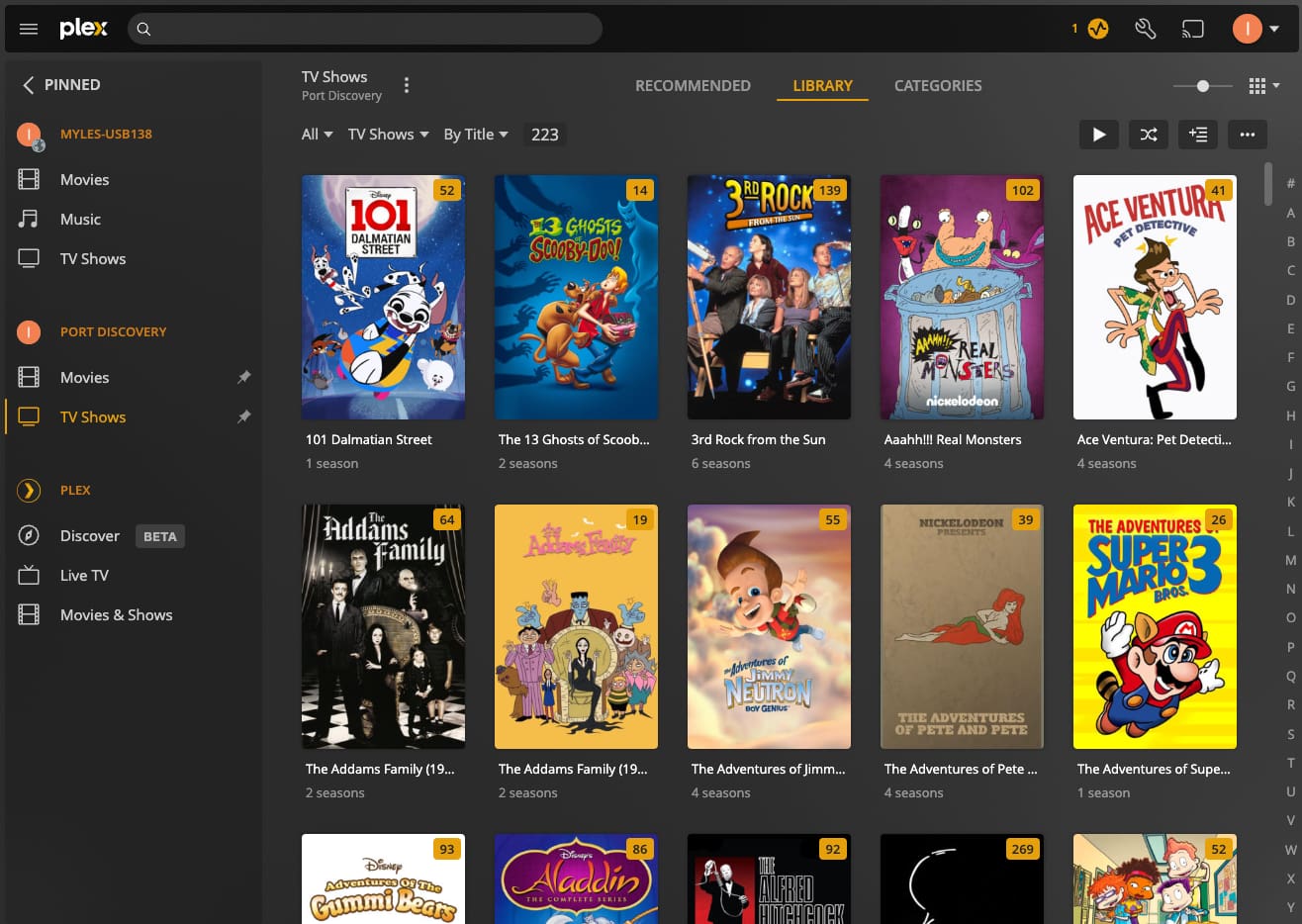Click the 3rd Rock from the Sun title link
Image resolution: width=1302 pixels, height=924 pixels.
[758, 439]
